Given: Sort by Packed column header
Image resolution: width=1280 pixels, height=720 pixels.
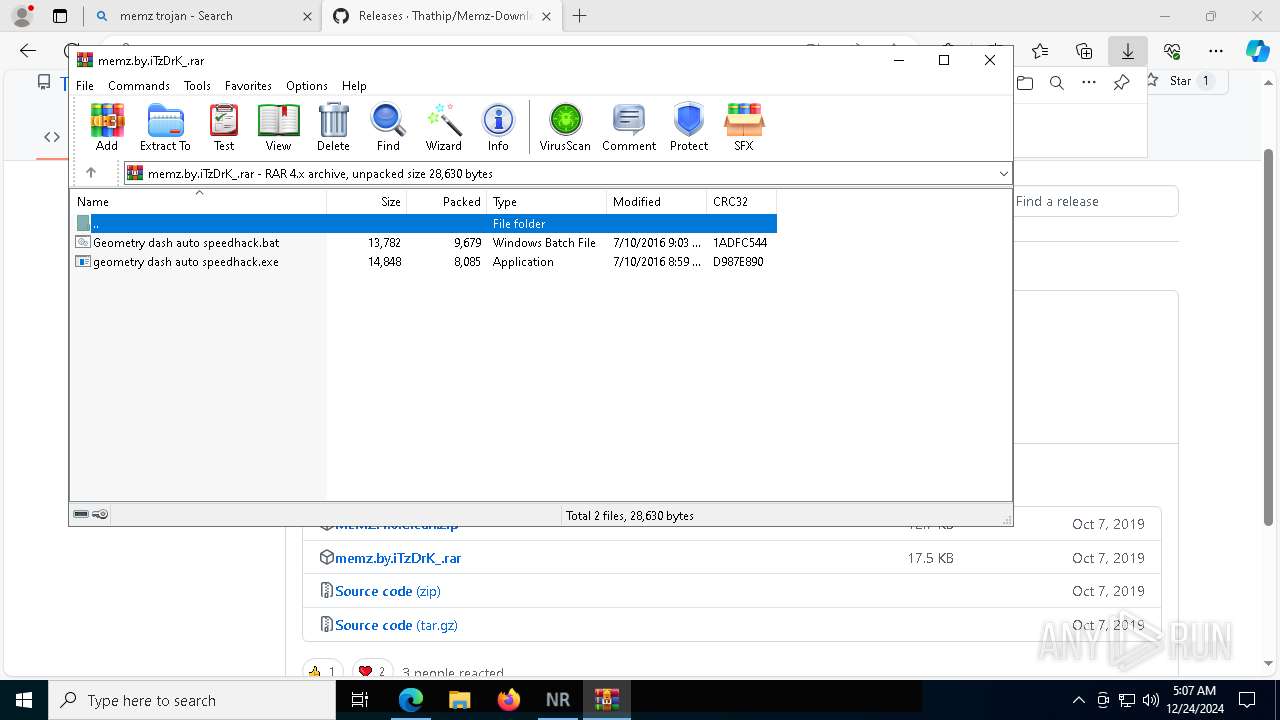Looking at the screenshot, I should 446,201.
